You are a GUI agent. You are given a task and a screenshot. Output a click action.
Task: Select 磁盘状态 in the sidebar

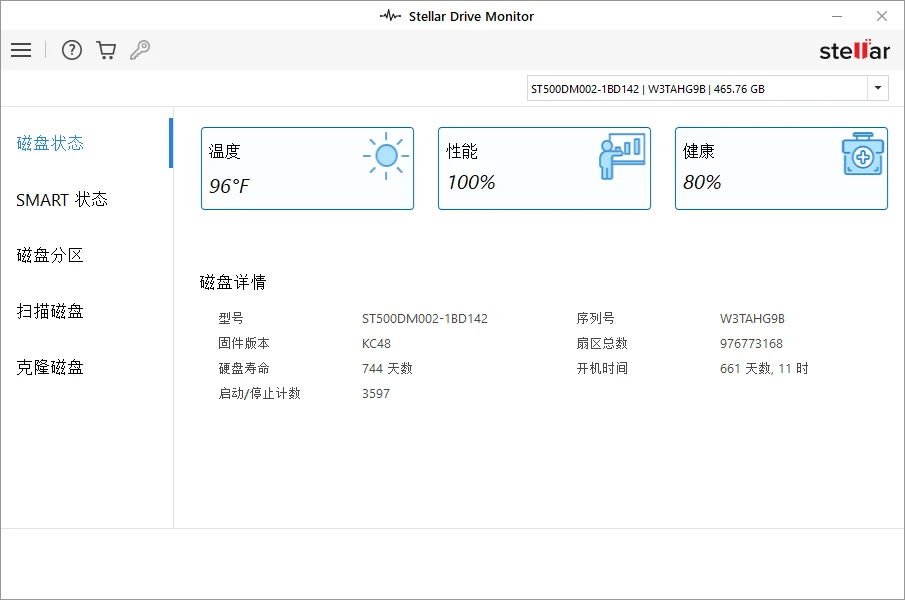pyautogui.click(x=50, y=143)
